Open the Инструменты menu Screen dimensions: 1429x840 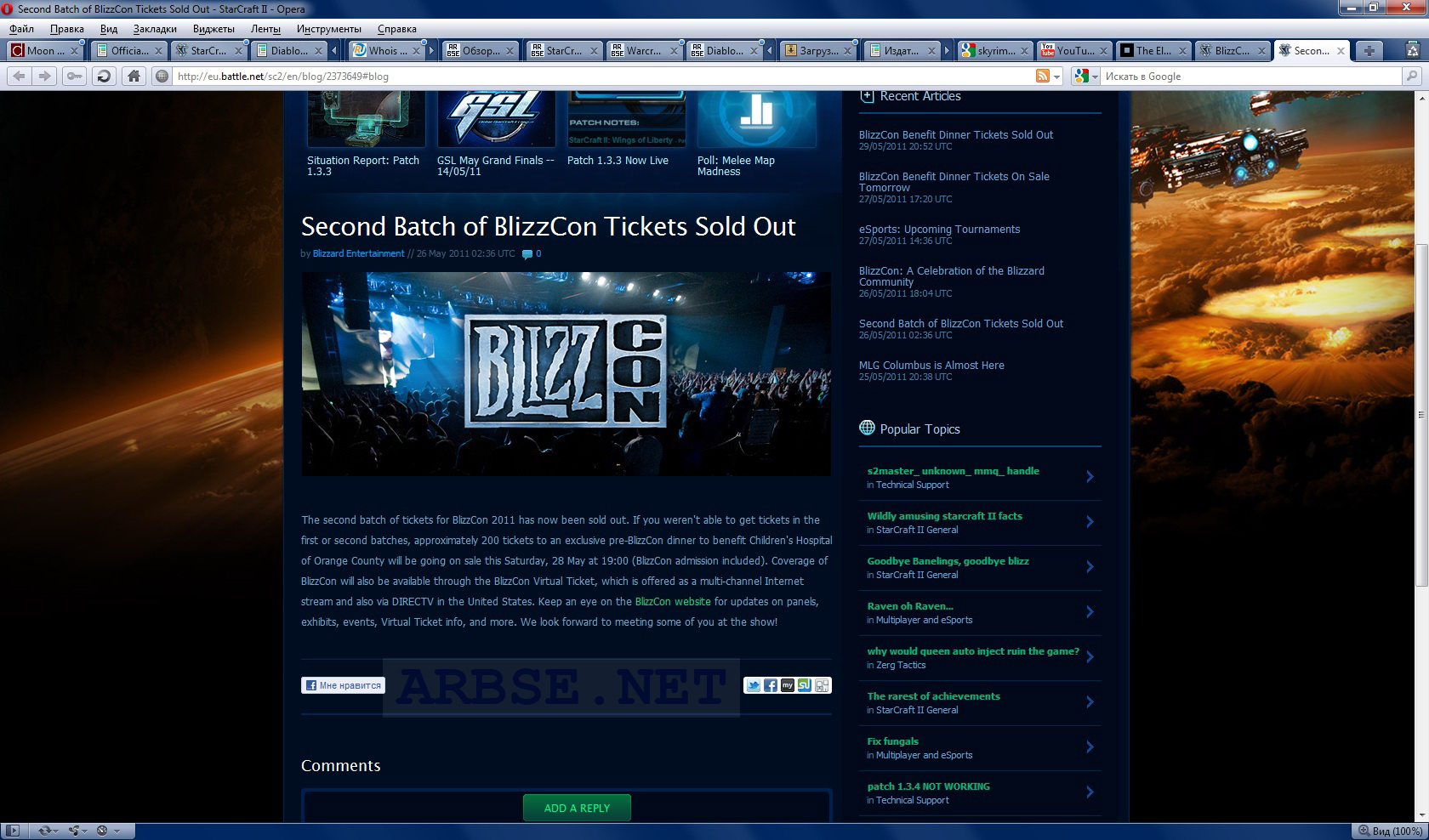coord(328,29)
